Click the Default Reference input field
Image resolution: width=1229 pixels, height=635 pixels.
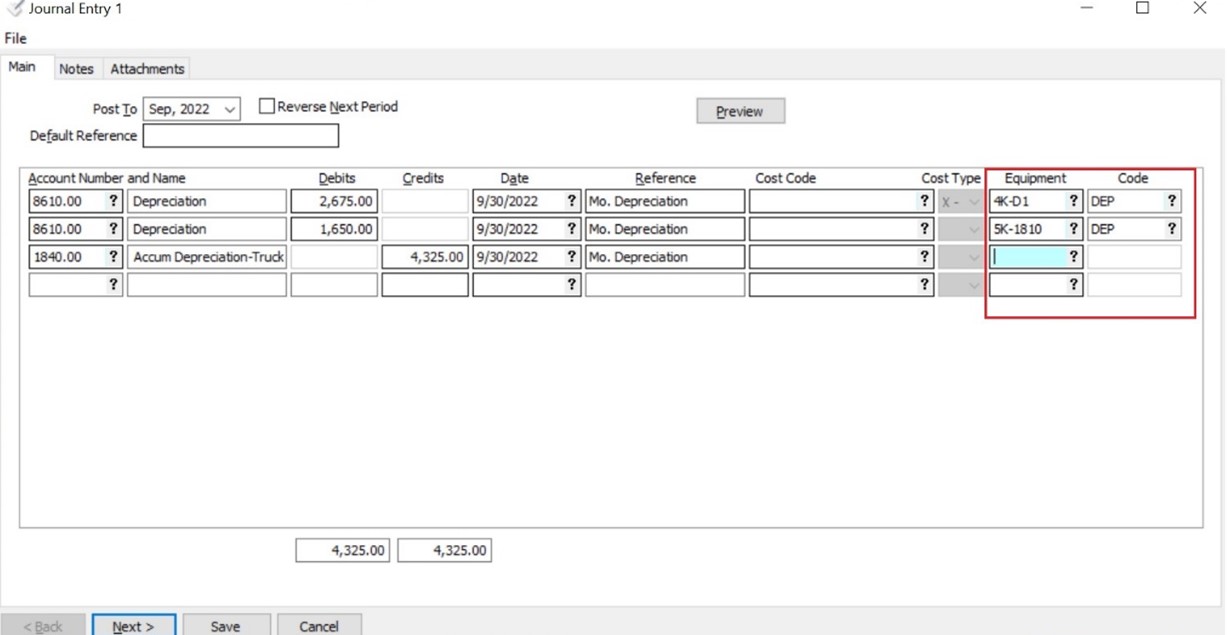[240, 136]
